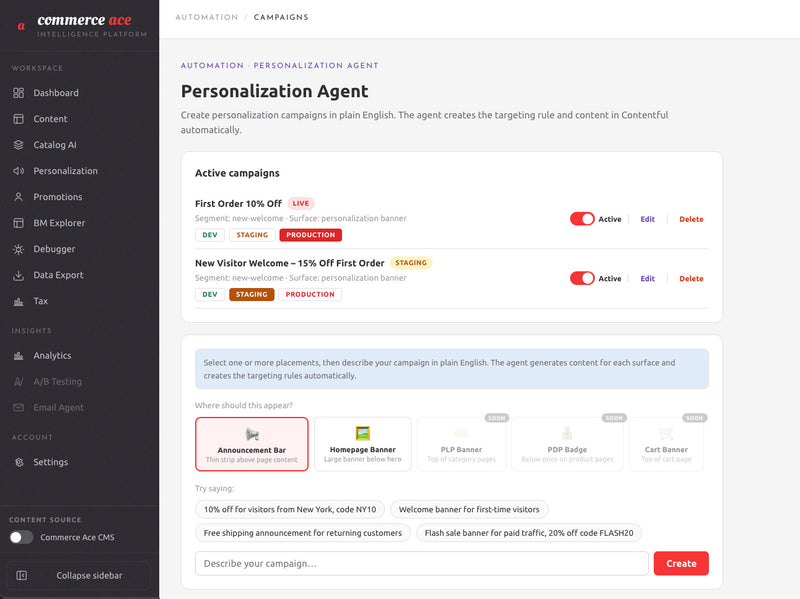Click Campaigns in the top breadcrumb
Screen dimensions: 800x599
point(281,17)
